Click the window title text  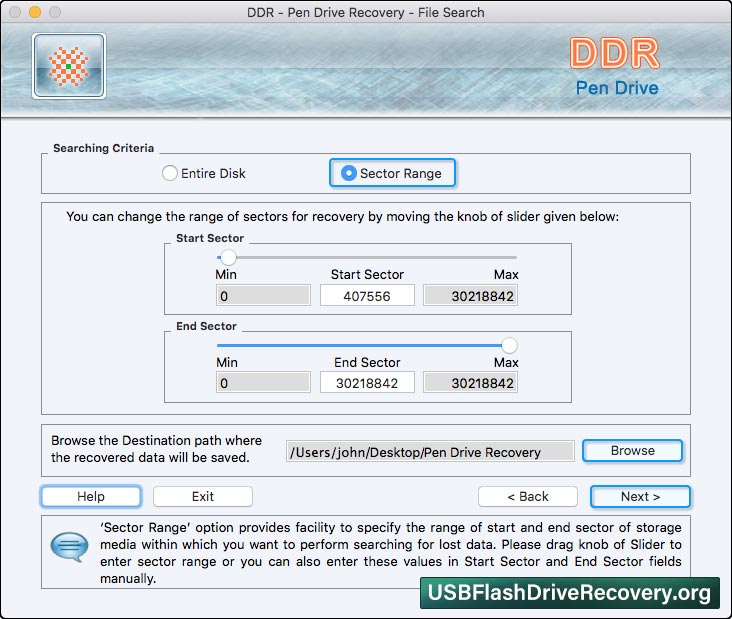[366, 12]
